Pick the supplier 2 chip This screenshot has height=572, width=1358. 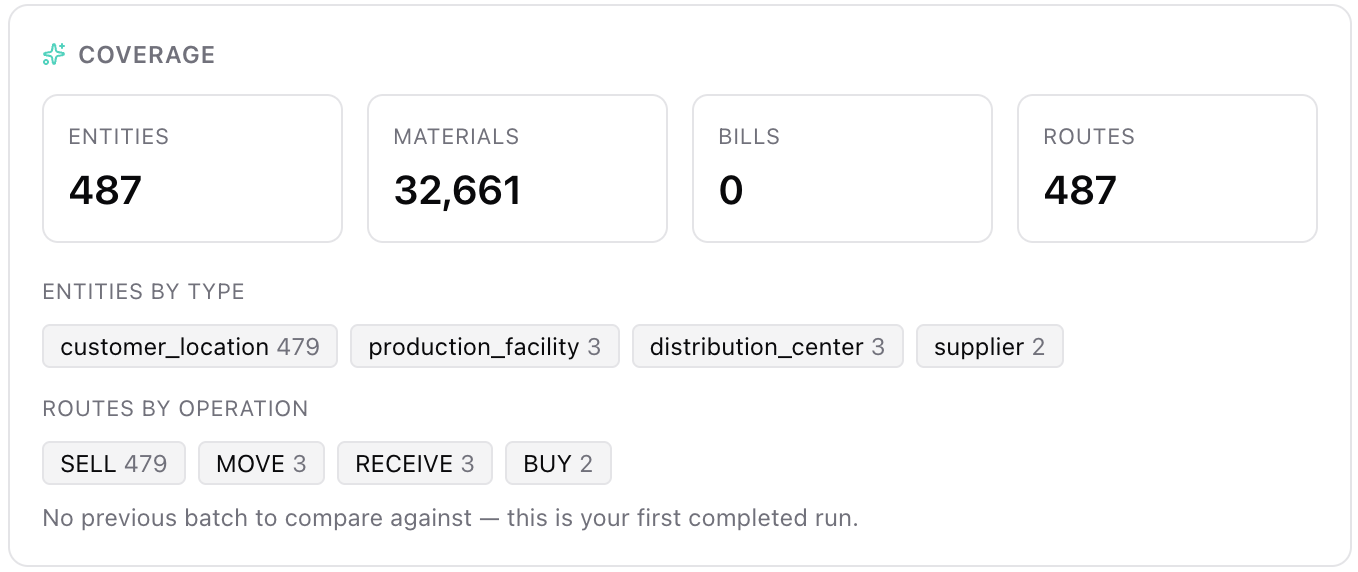990,346
